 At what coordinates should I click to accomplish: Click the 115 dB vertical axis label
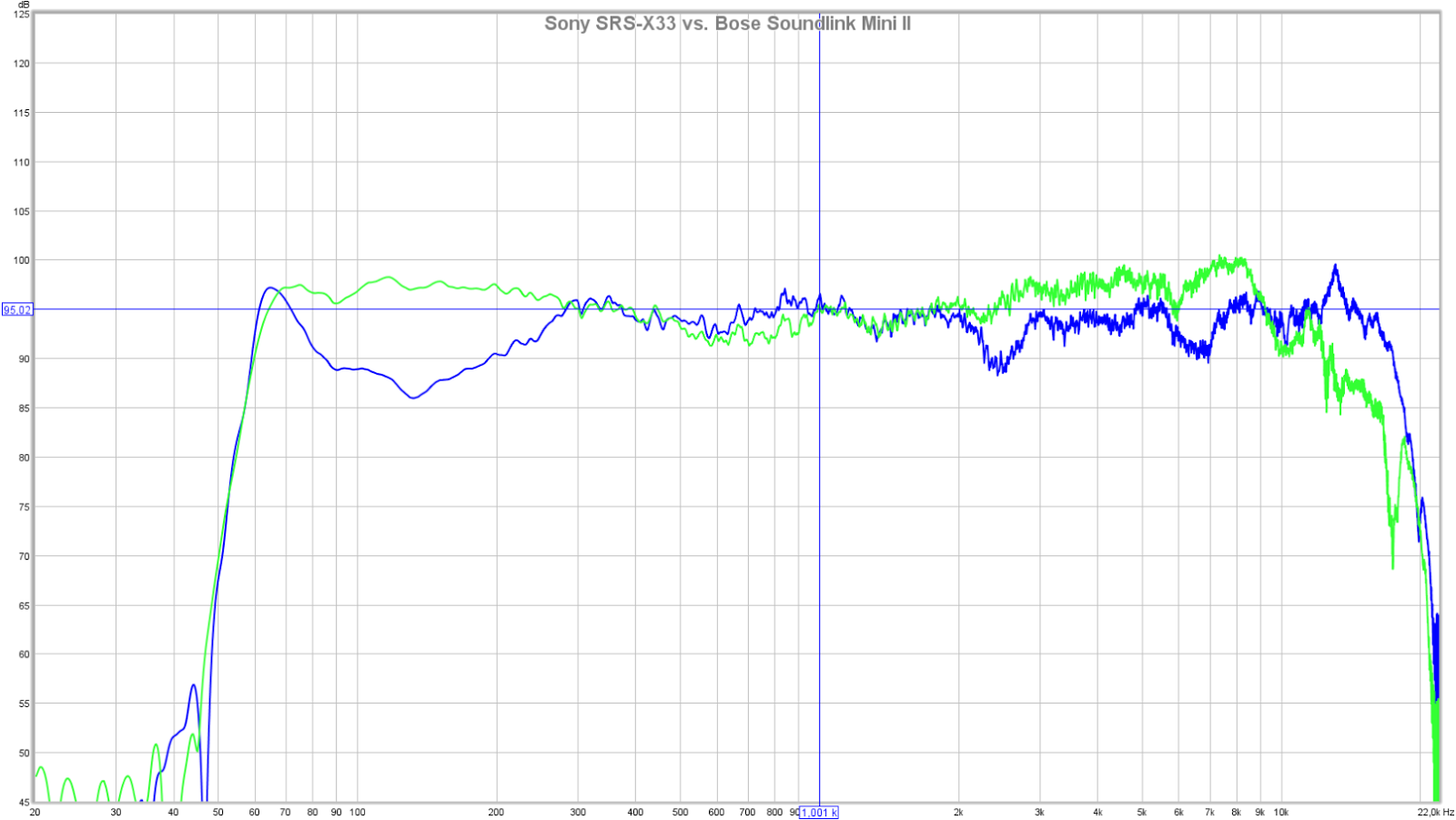tap(22, 113)
